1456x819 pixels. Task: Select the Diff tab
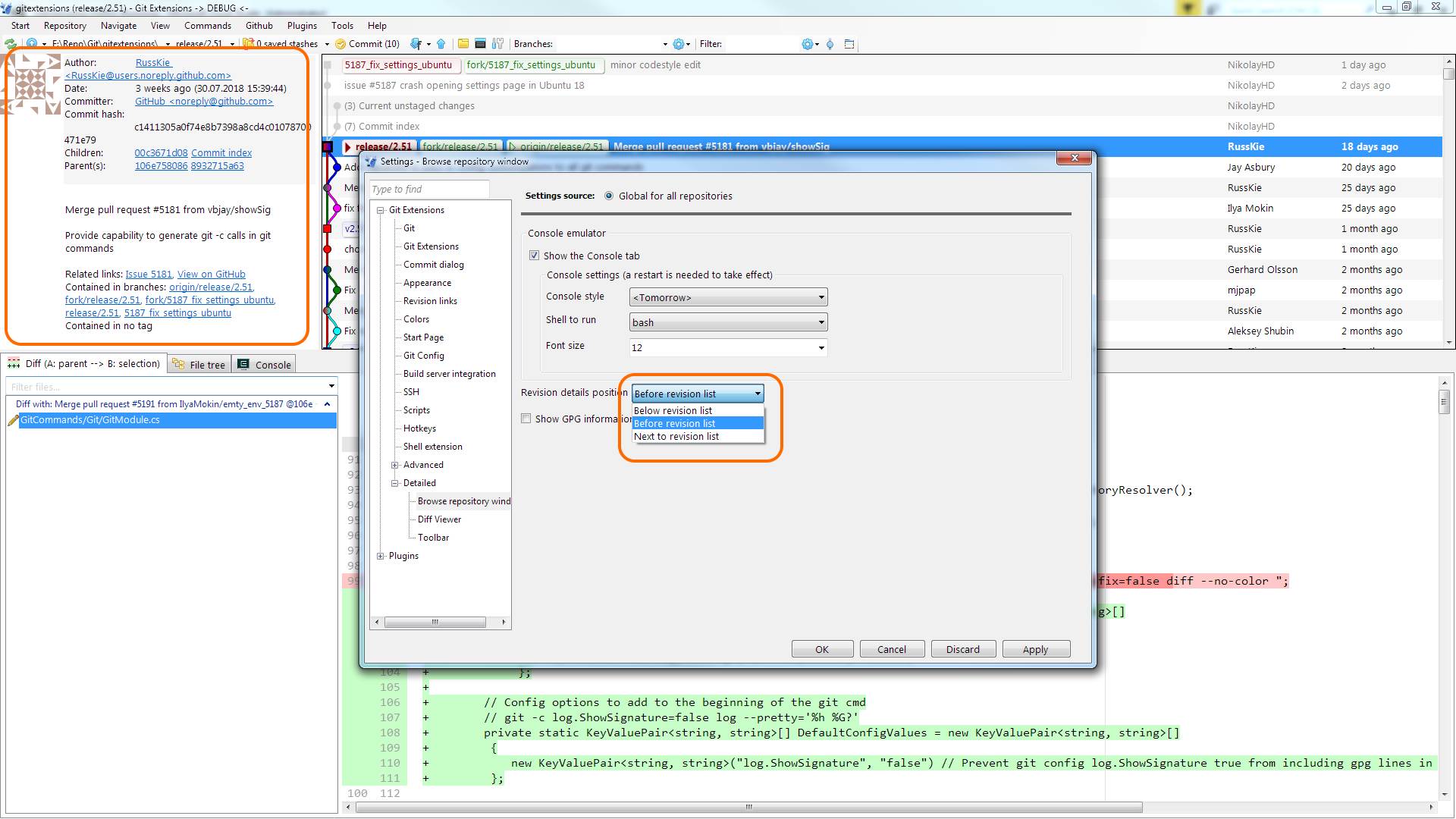pyautogui.click(x=84, y=364)
